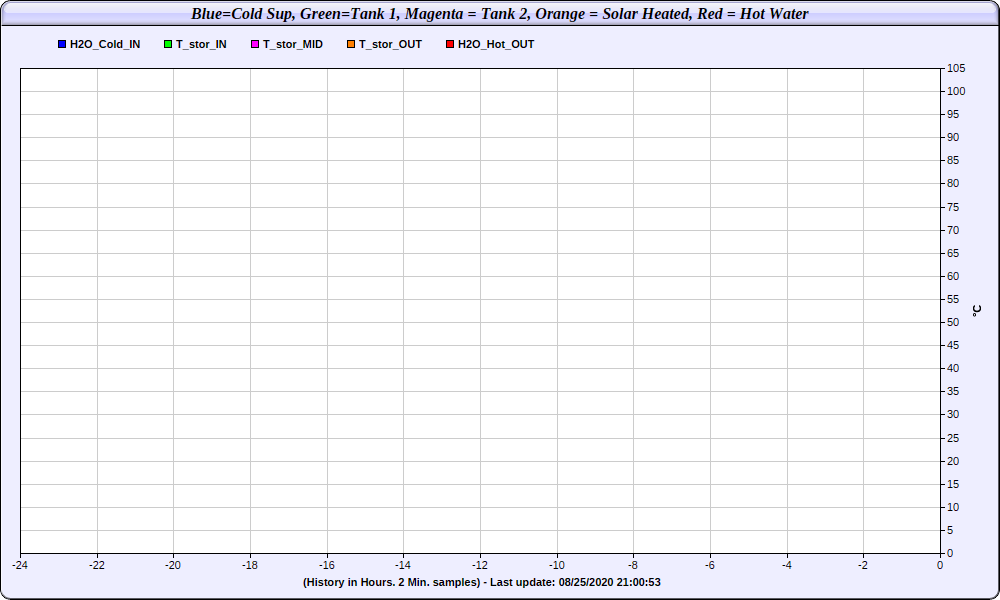
Task: Click the -8 hour axis tick label
Action: point(633,565)
